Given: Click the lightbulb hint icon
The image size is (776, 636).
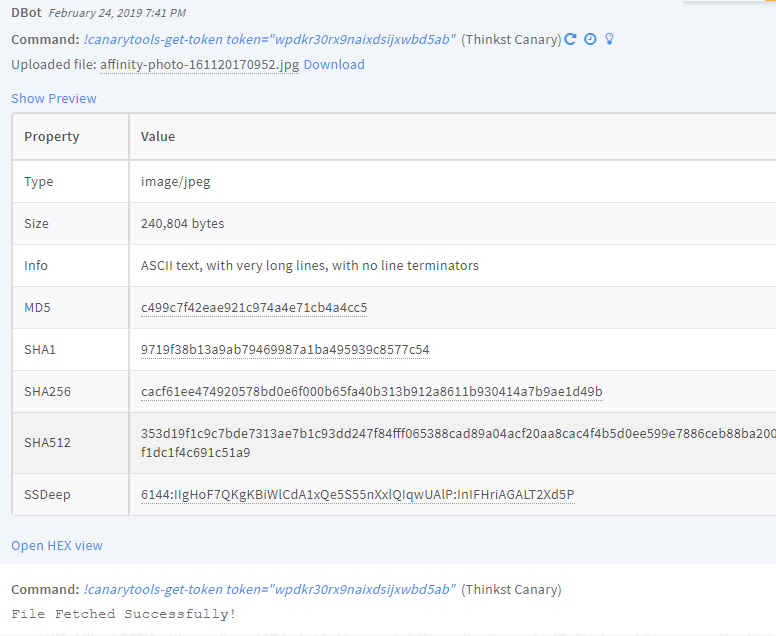Looking at the screenshot, I should click(x=609, y=39).
